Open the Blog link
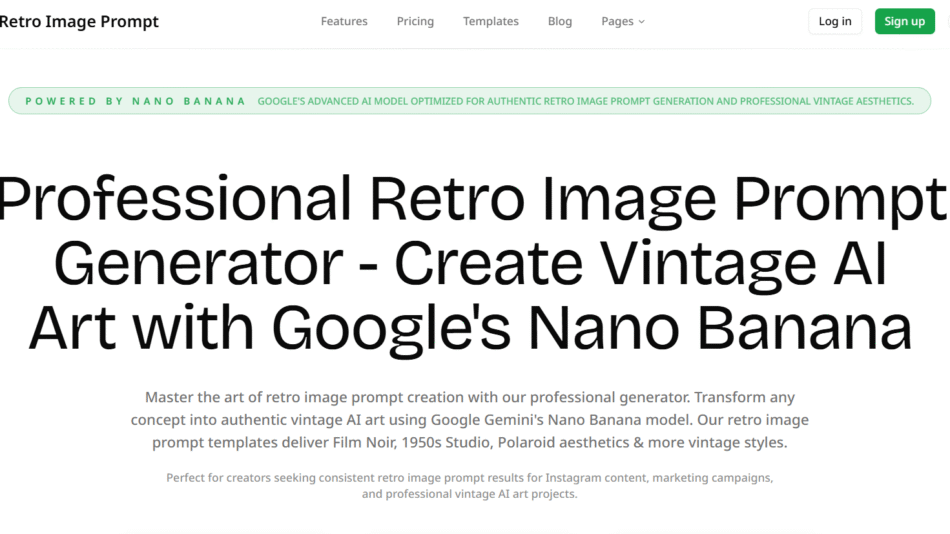 (x=560, y=21)
